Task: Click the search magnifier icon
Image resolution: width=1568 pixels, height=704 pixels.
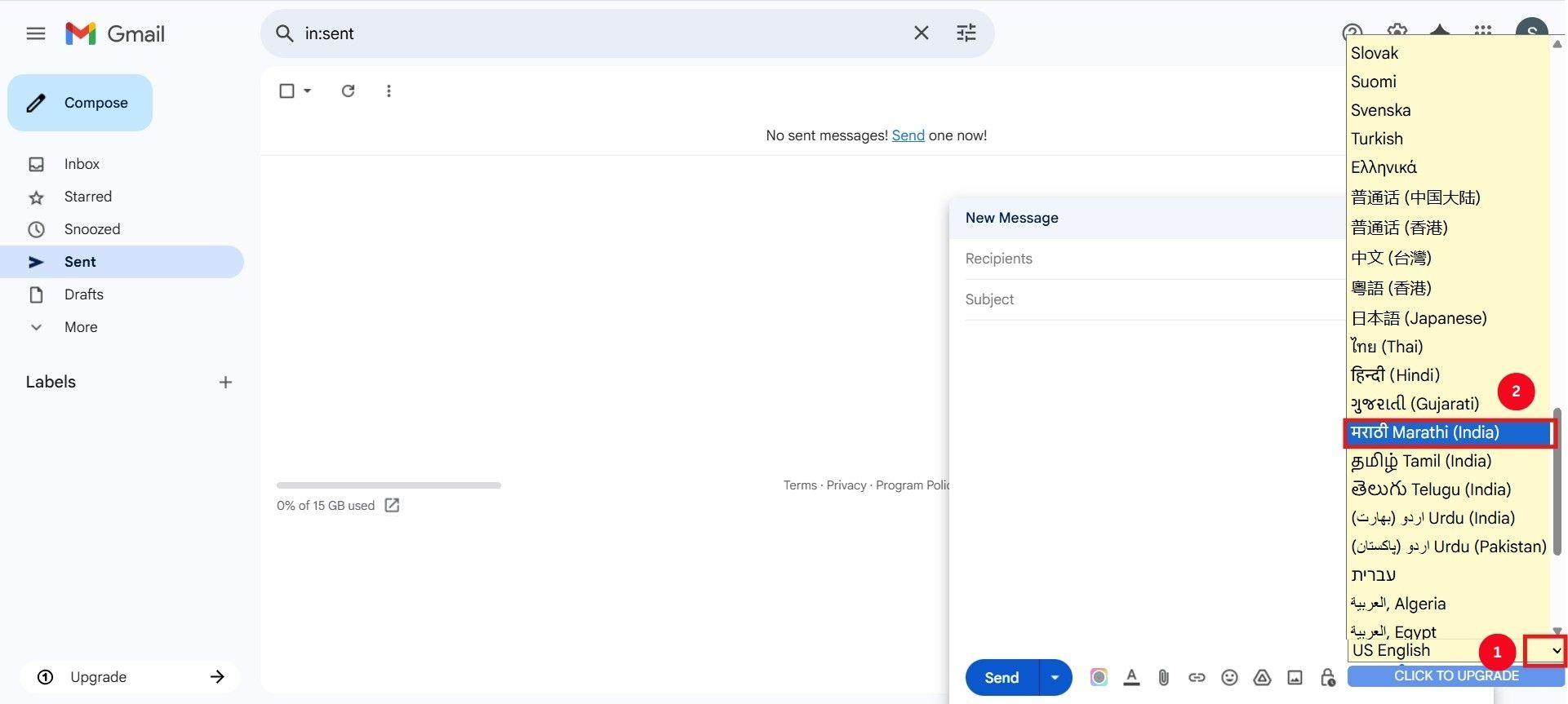Action: coord(284,33)
